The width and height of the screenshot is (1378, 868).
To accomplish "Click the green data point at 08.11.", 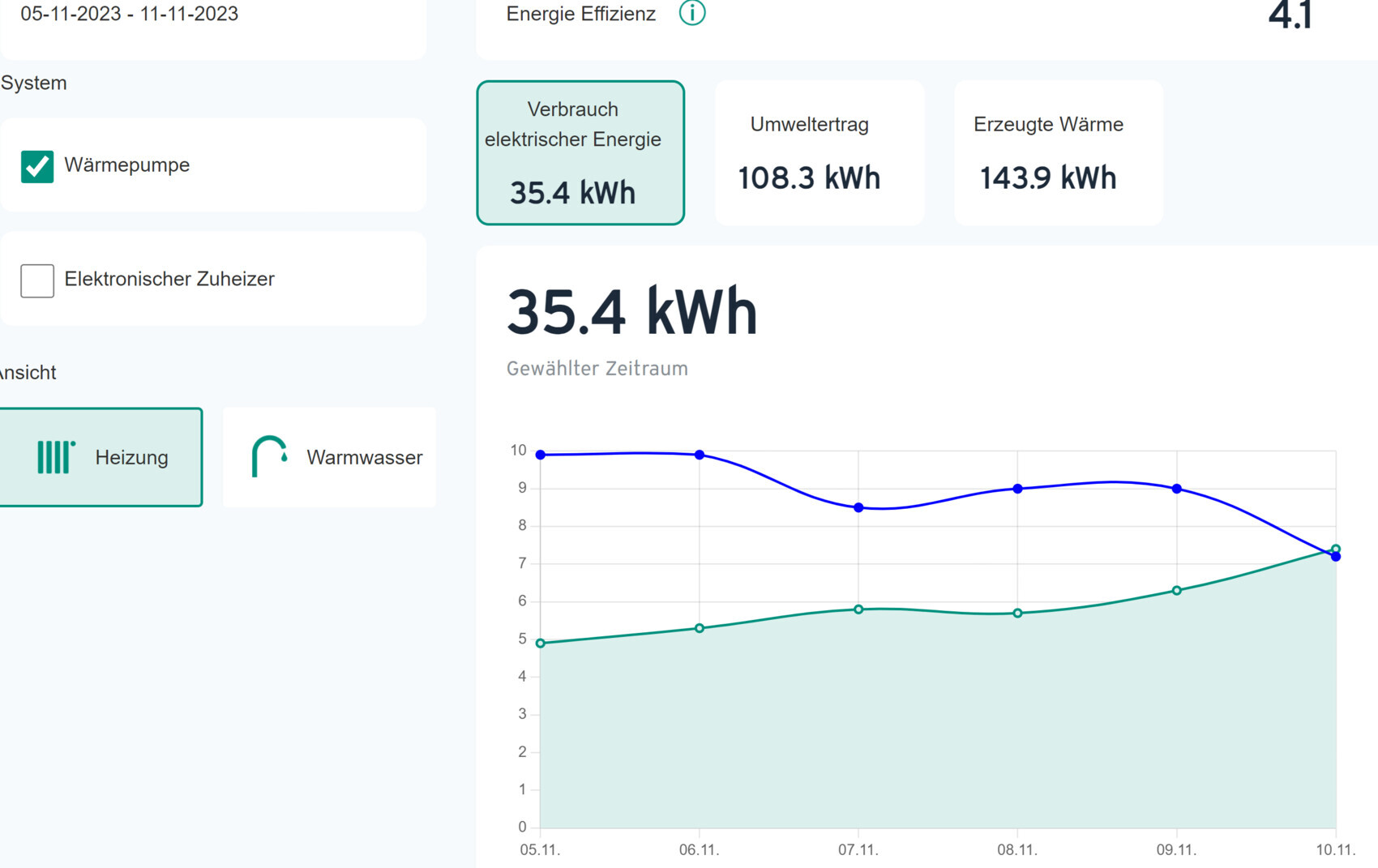I will click(x=1018, y=613).
